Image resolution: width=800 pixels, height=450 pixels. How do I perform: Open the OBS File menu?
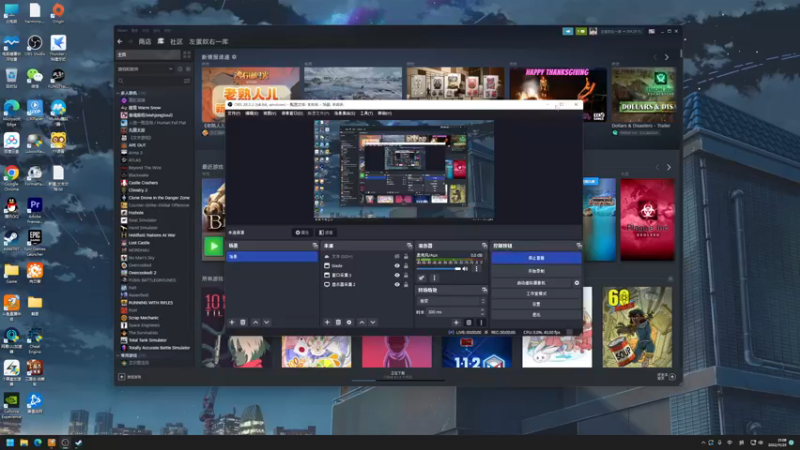[x=234, y=113]
